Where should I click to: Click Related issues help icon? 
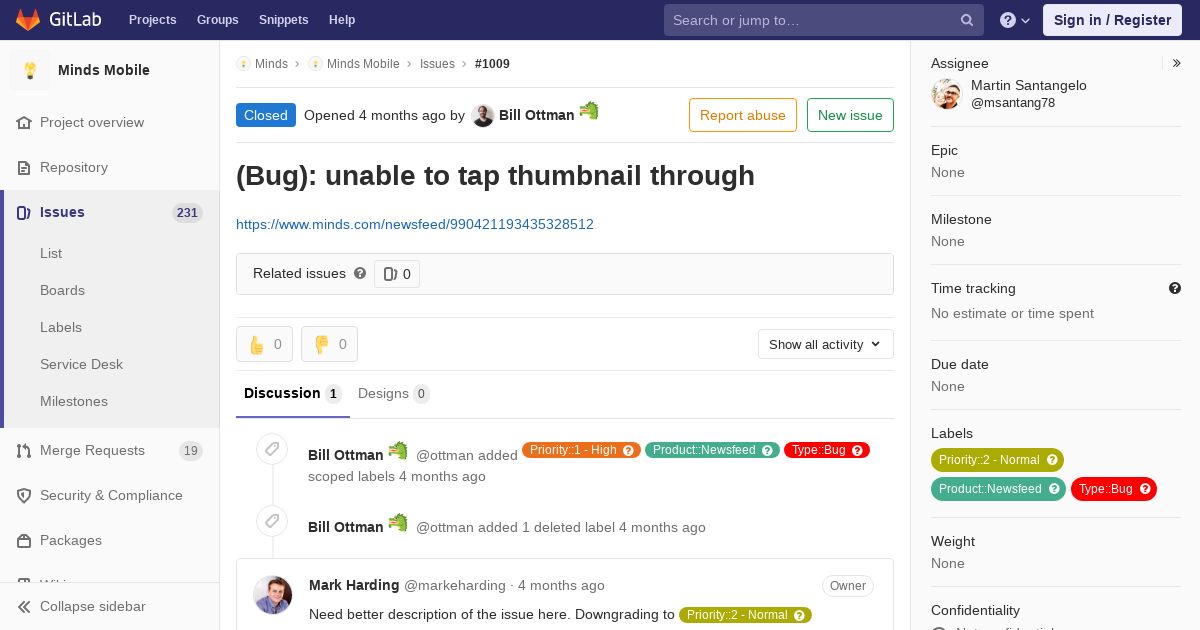360,273
